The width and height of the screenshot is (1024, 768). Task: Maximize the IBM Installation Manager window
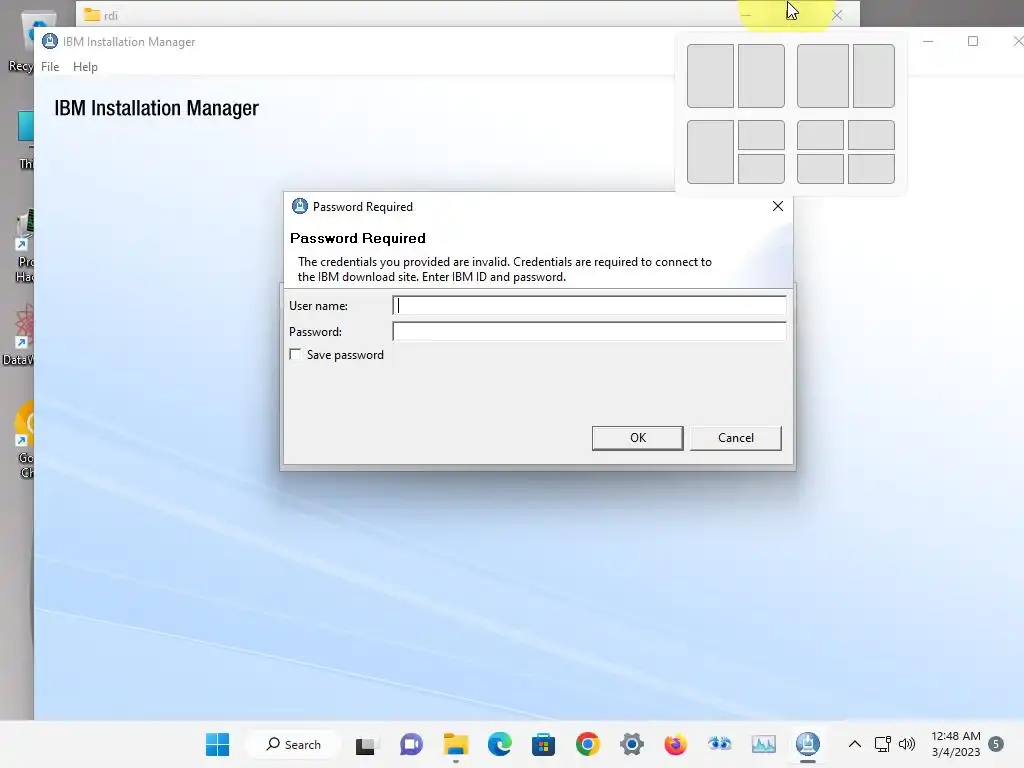point(973,41)
